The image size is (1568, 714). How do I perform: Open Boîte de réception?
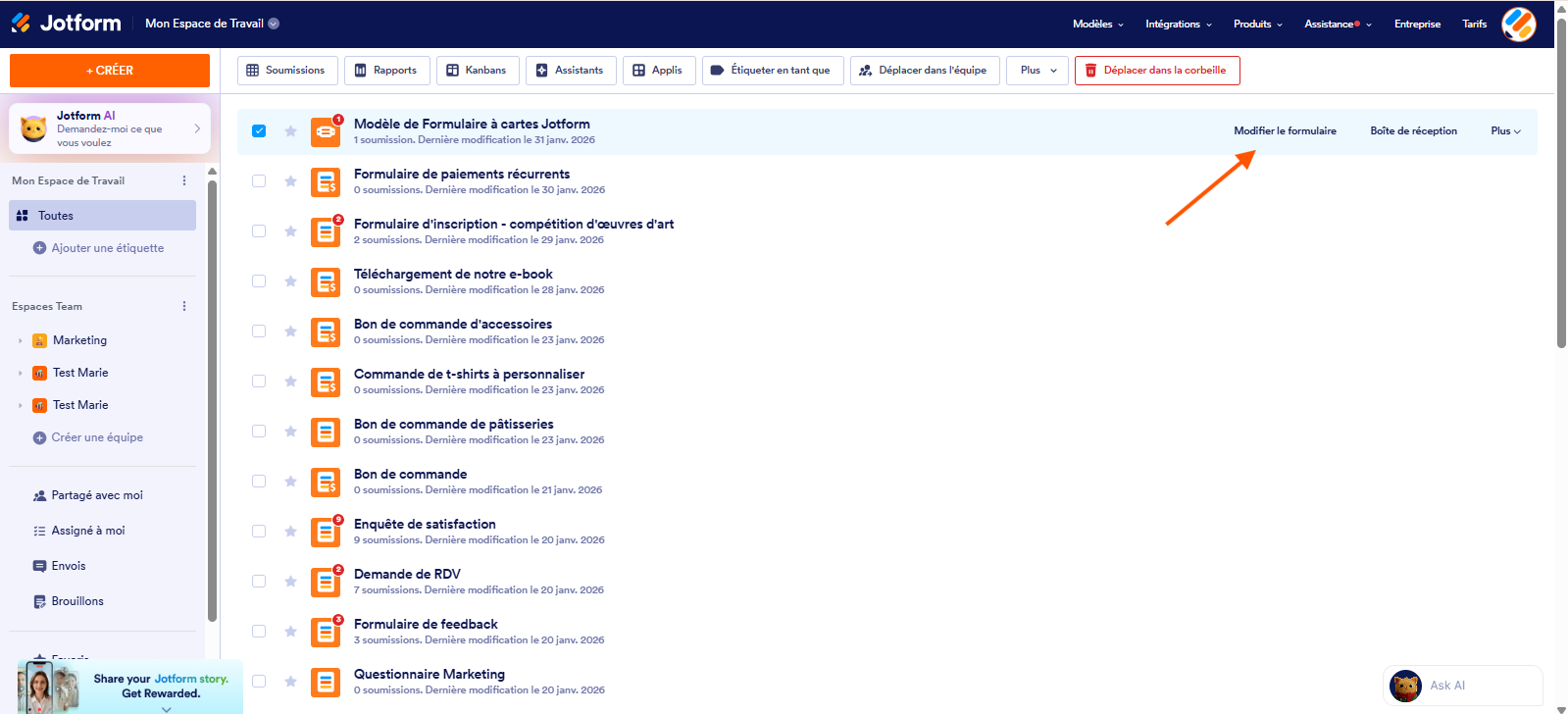pos(1413,130)
